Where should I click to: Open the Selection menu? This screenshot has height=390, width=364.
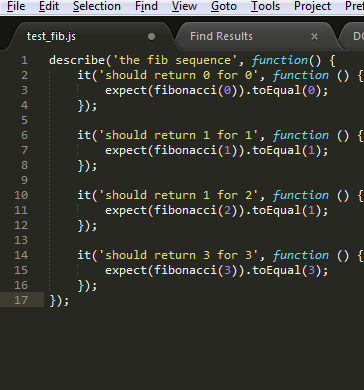coord(97,6)
